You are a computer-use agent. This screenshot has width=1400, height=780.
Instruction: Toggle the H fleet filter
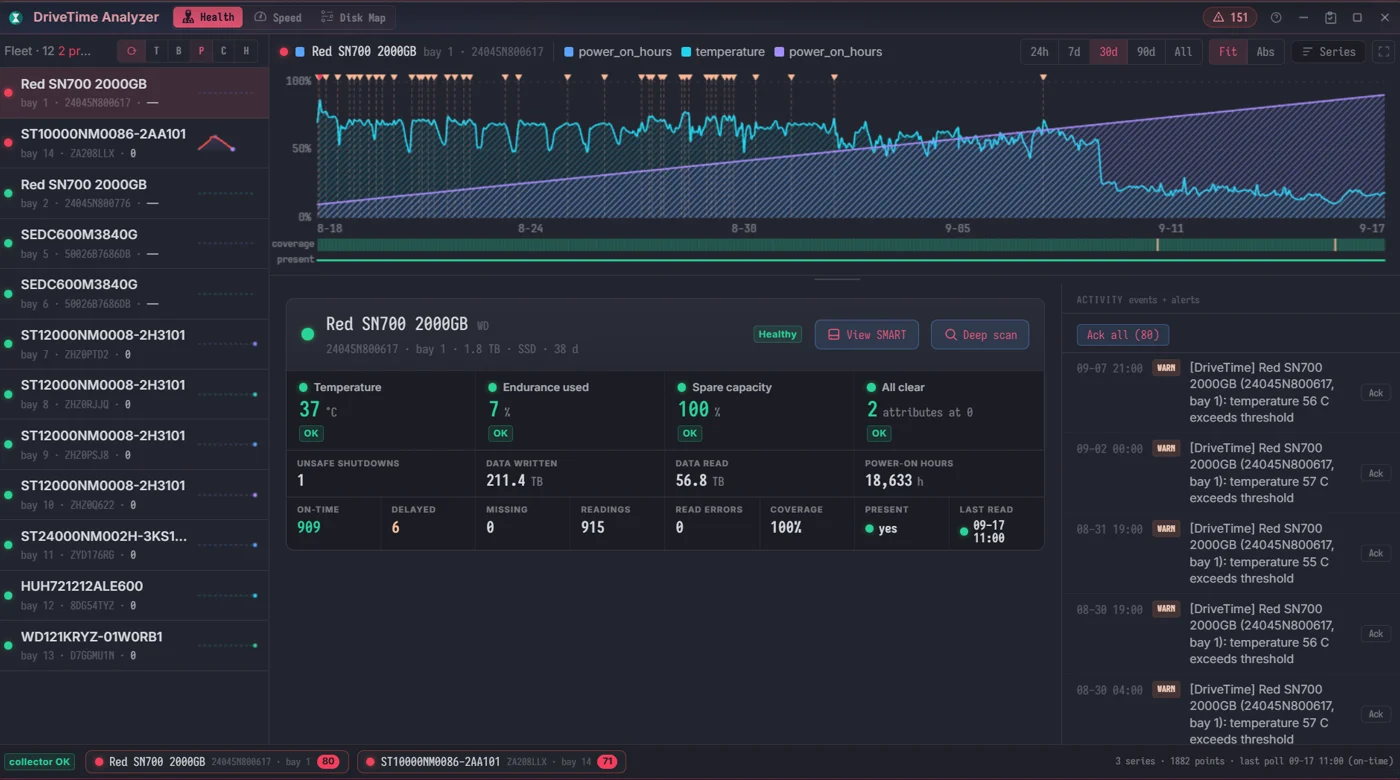pos(246,51)
